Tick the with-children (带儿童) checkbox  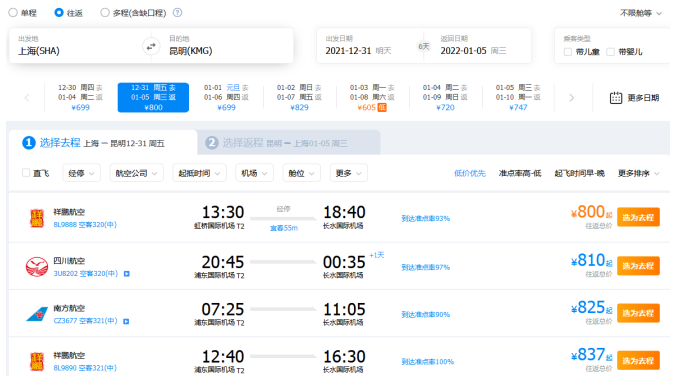[568, 52]
